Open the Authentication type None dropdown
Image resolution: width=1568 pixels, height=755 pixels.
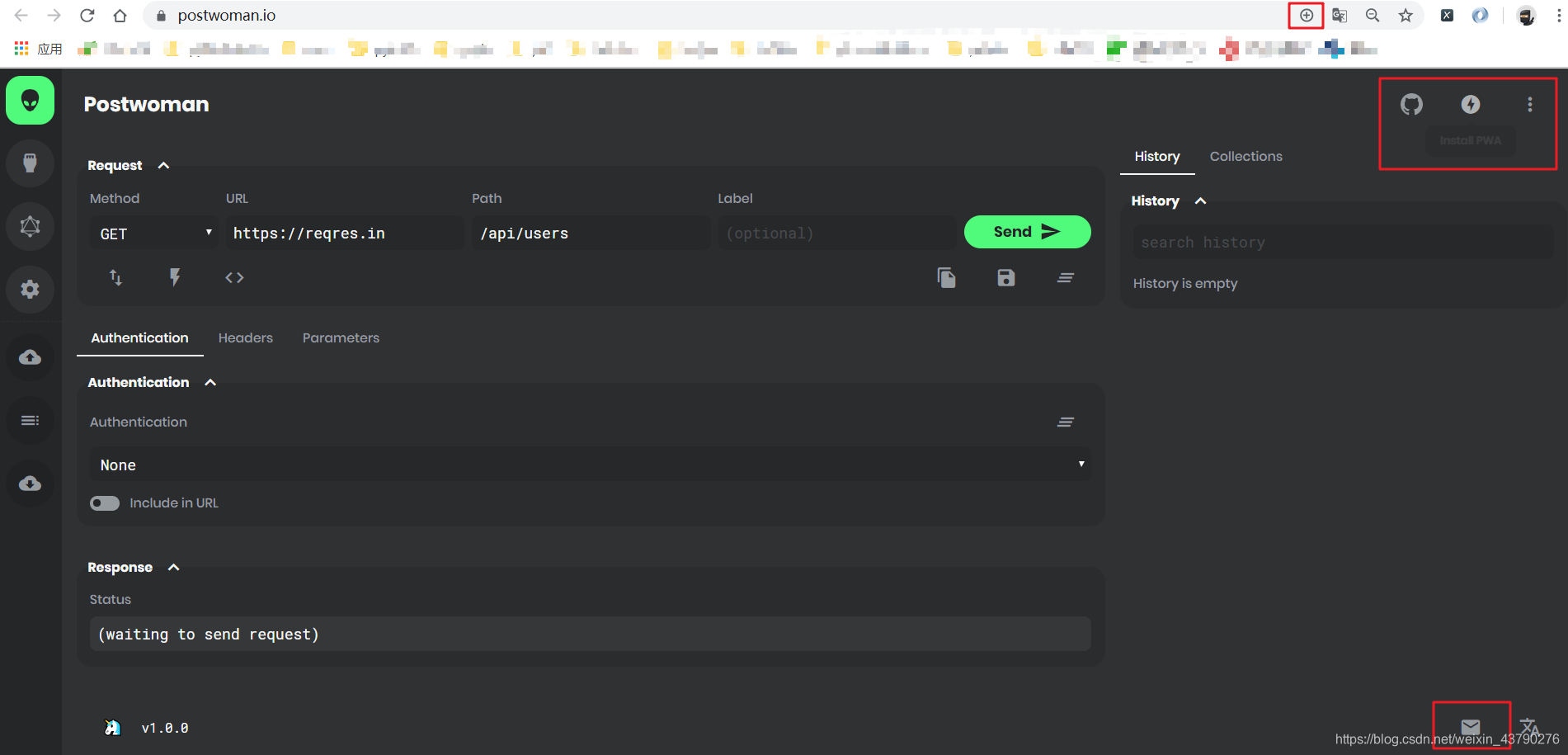tap(591, 465)
